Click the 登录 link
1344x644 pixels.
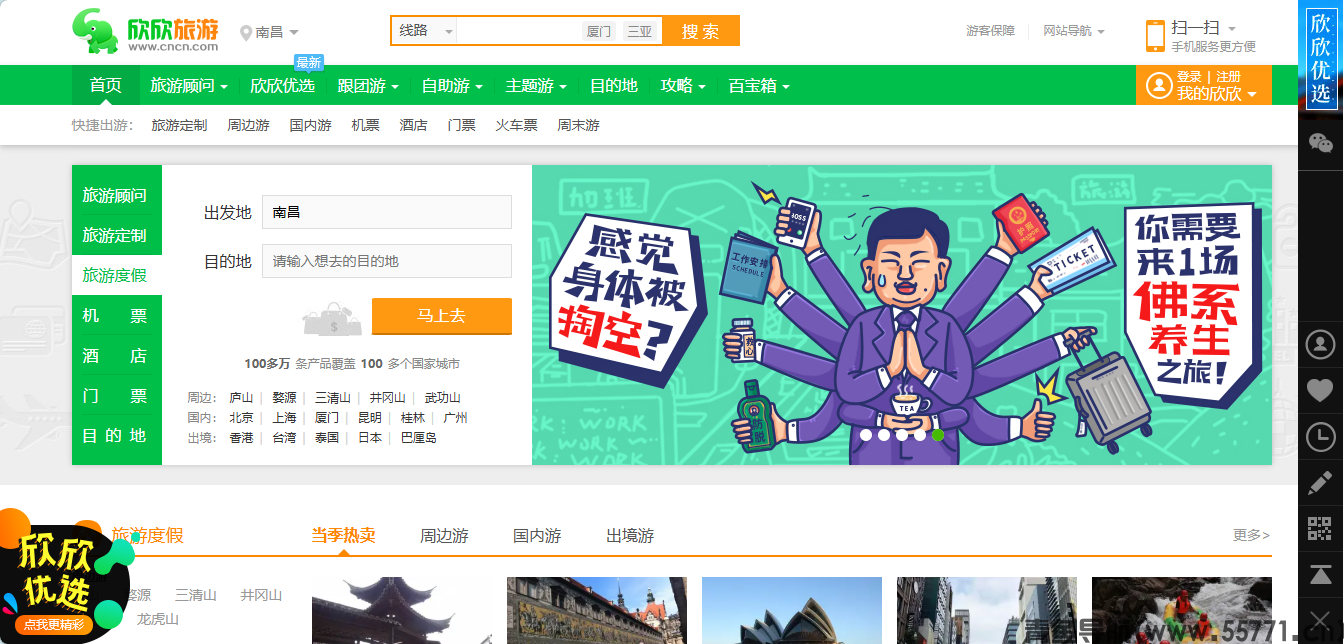pyautogui.click(x=1189, y=77)
